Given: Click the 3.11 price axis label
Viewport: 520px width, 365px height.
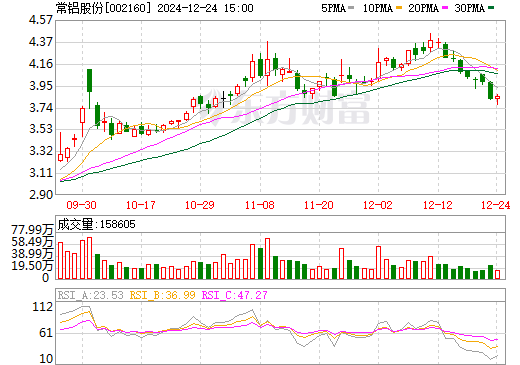Looking at the screenshot, I should tap(41, 173).
